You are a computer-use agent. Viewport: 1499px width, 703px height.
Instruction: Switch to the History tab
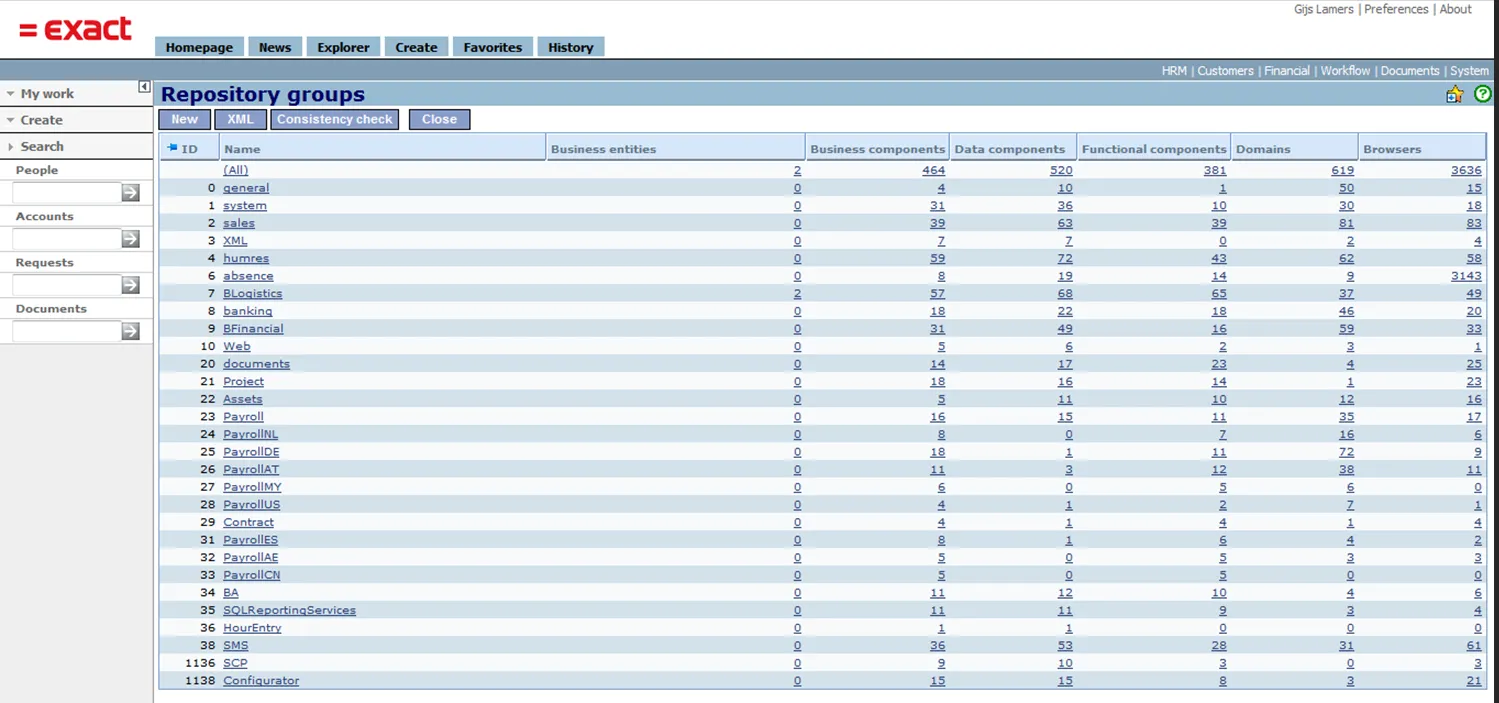tap(570, 47)
